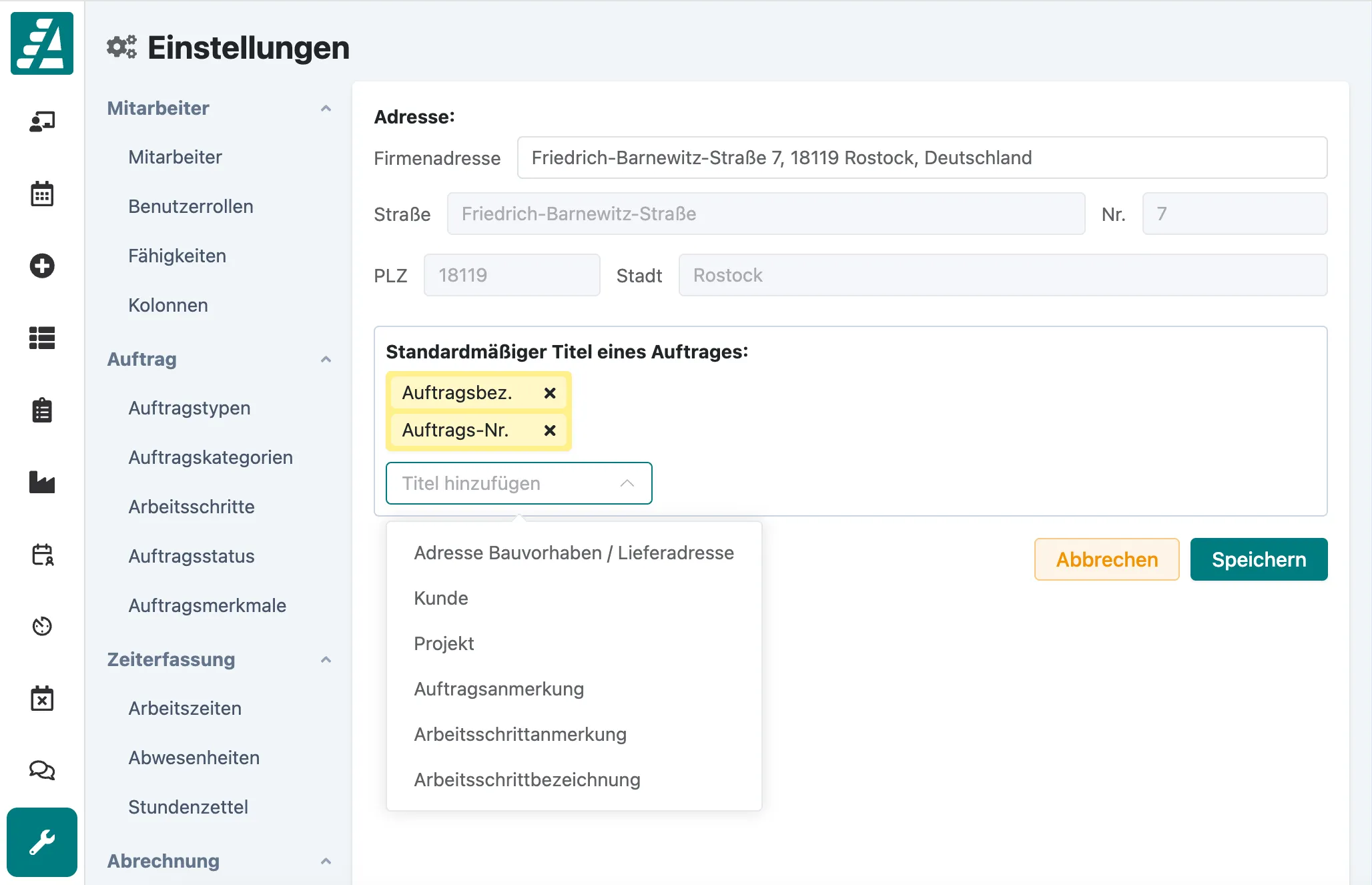Open the calendar icon in sidebar

click(42, 194)
